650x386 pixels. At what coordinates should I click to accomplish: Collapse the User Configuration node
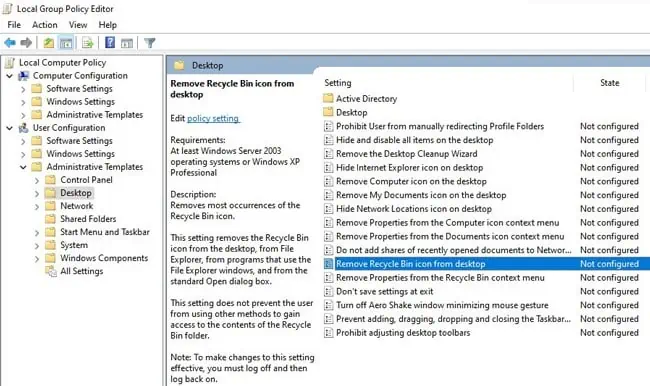[x=10, y=129]
